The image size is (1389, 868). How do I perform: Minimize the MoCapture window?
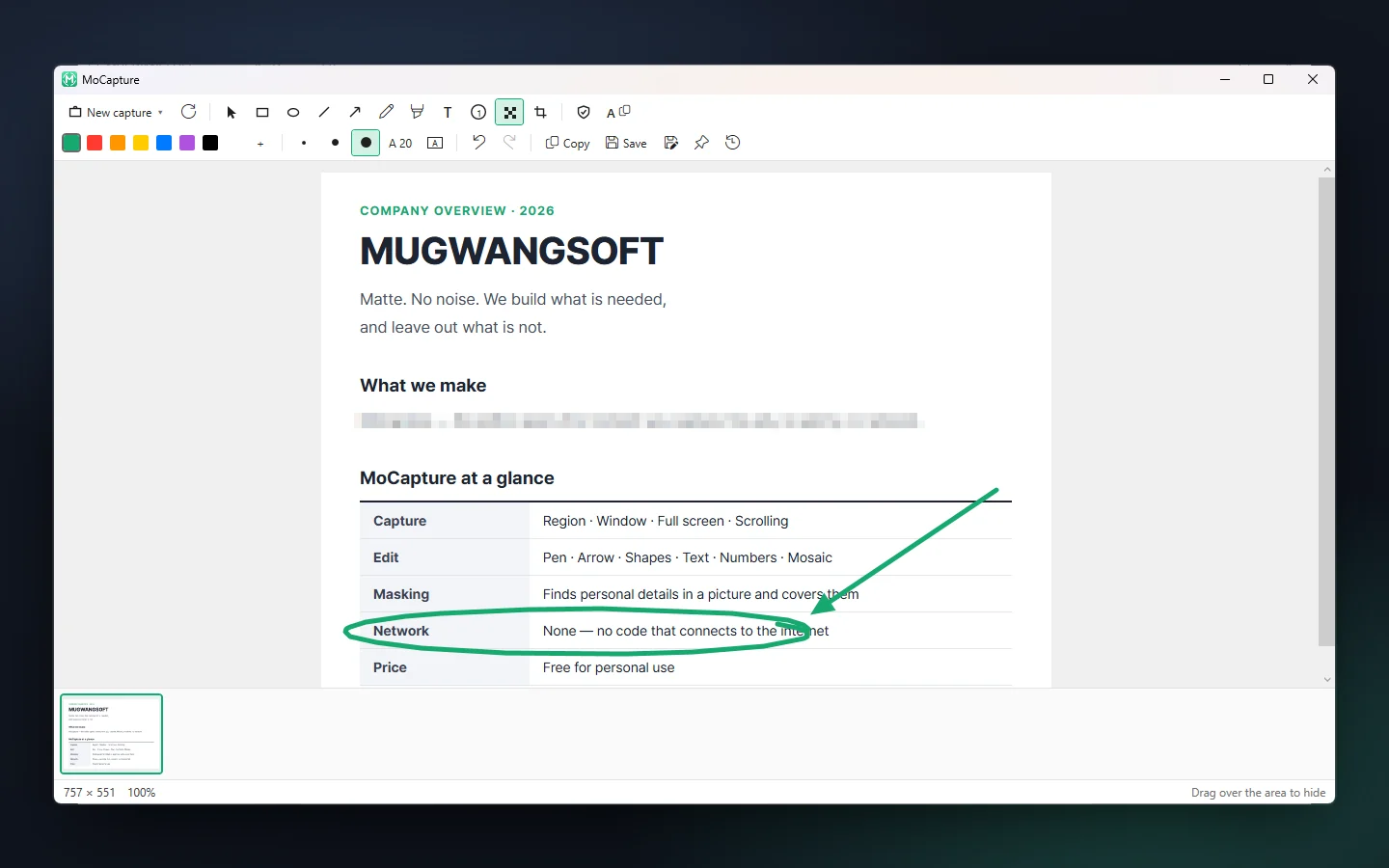click(x=1225, y=79)
